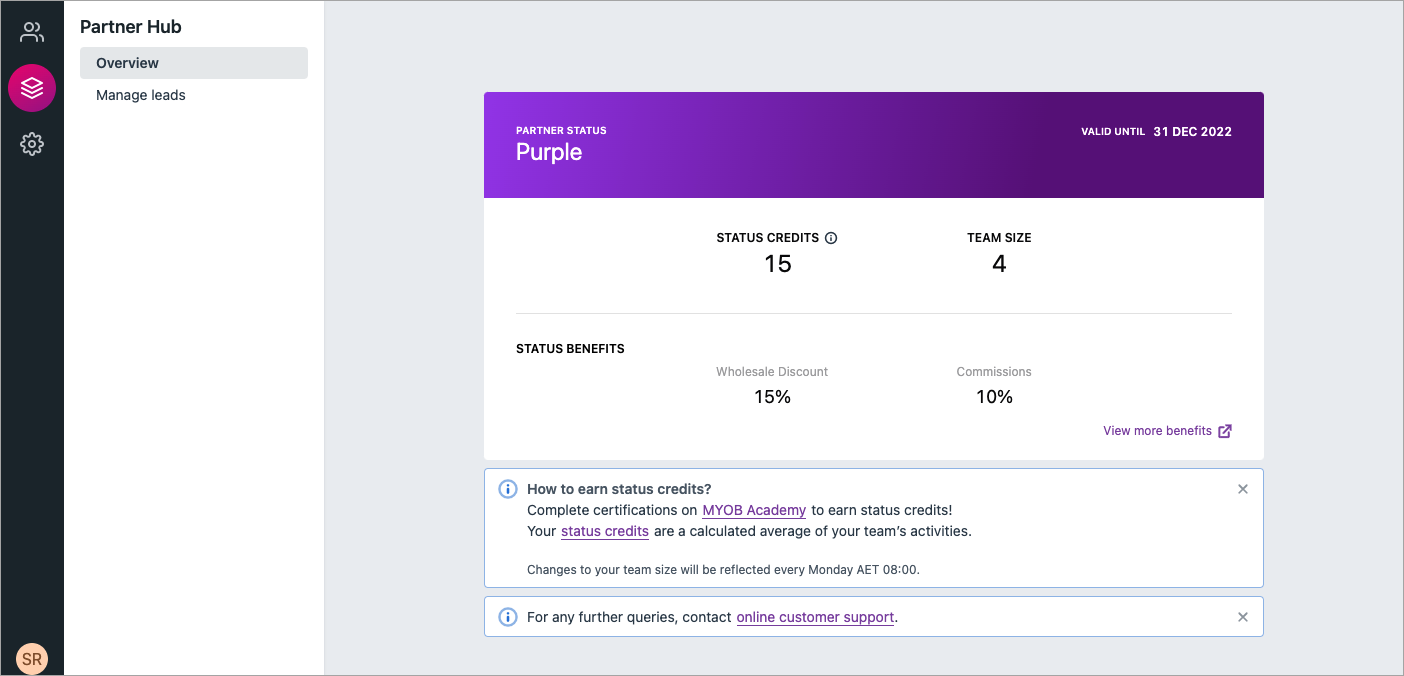Click the Team Size value 4
Image resolution: width=1404 pixels, height=676 pixels.
coord(999,264)
